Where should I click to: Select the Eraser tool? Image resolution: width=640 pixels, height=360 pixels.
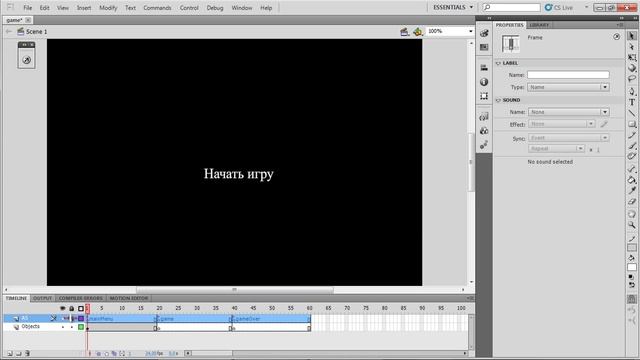tap(631, 201)
